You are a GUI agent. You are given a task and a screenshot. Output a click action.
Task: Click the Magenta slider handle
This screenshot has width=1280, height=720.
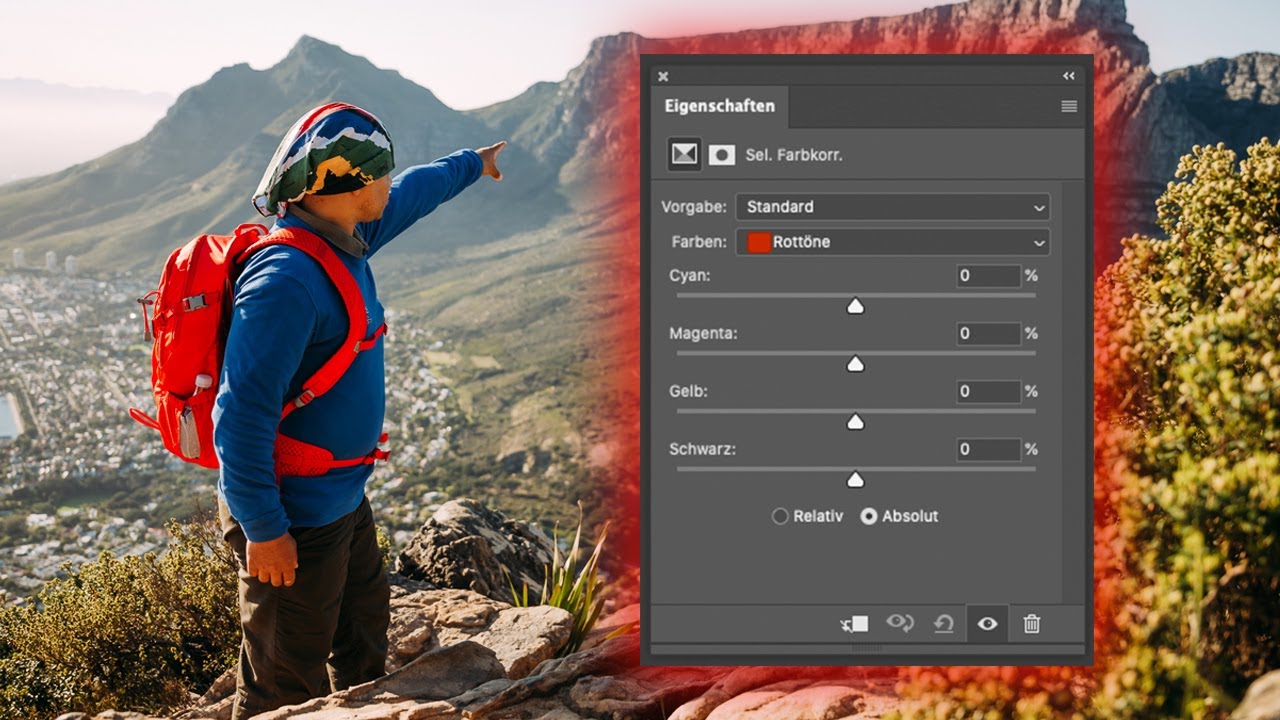[x=855, y=364]
